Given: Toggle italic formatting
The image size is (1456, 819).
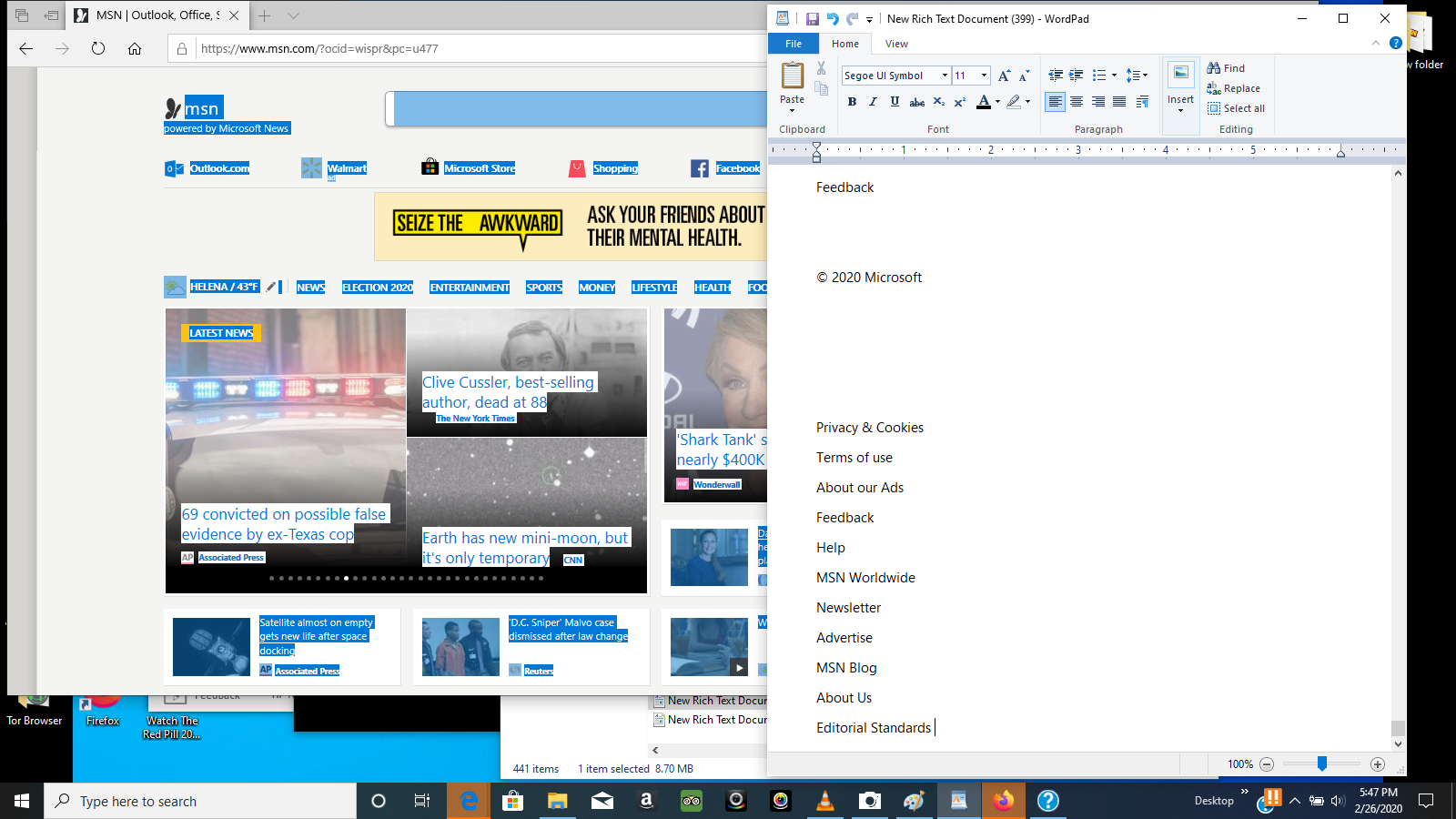Looking at the screenshot, I should (x=873, y=102).
